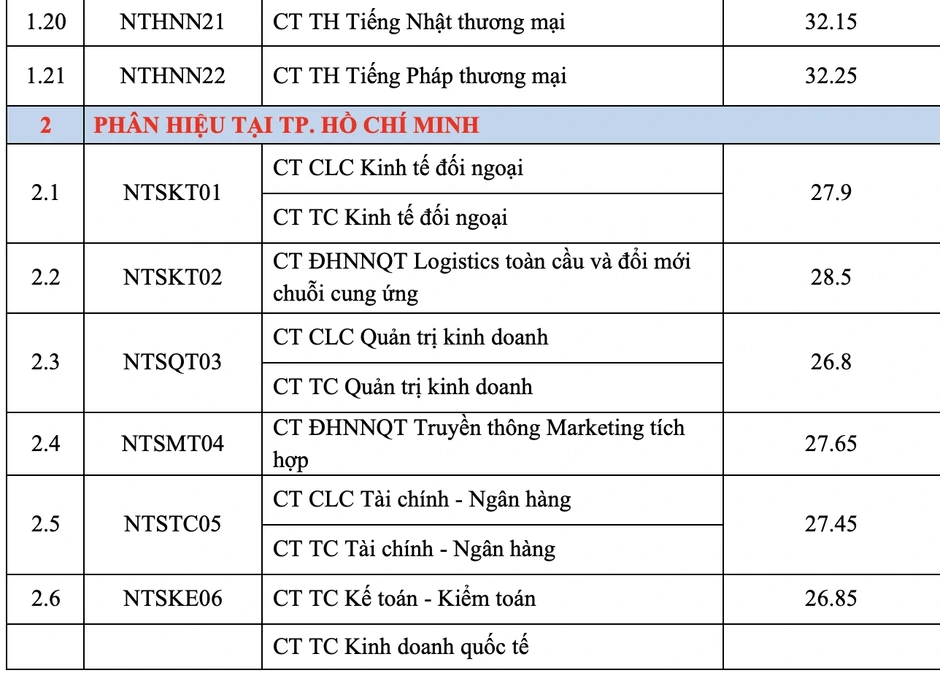Viewport: 940px width, 673px height.
Task: Select score 32.15
Action: (830, 22)
